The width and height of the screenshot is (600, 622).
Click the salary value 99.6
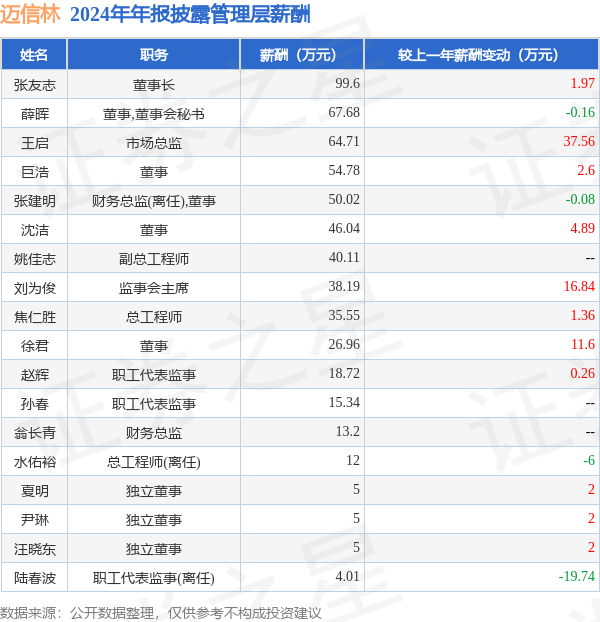[347, 83]
